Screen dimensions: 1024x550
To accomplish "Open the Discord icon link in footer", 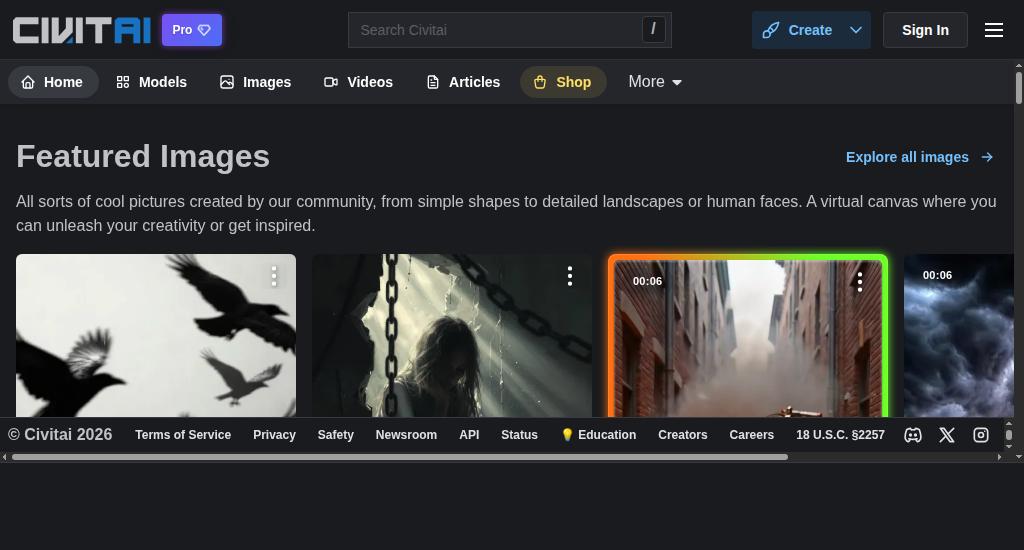I will [x=913, y=435].
